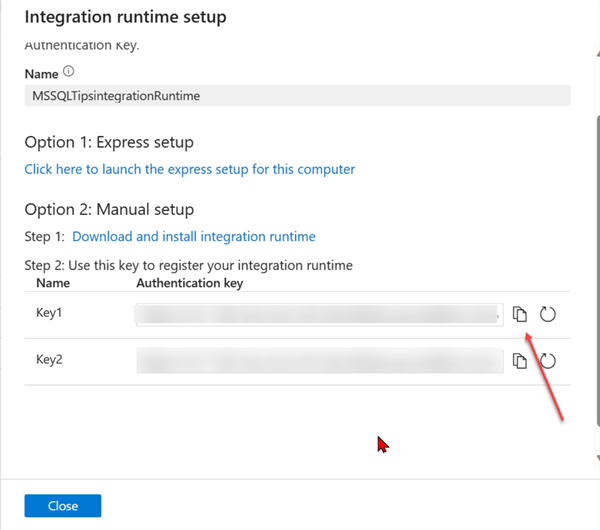Click the Key1 row label

click(x=49, y=313)
